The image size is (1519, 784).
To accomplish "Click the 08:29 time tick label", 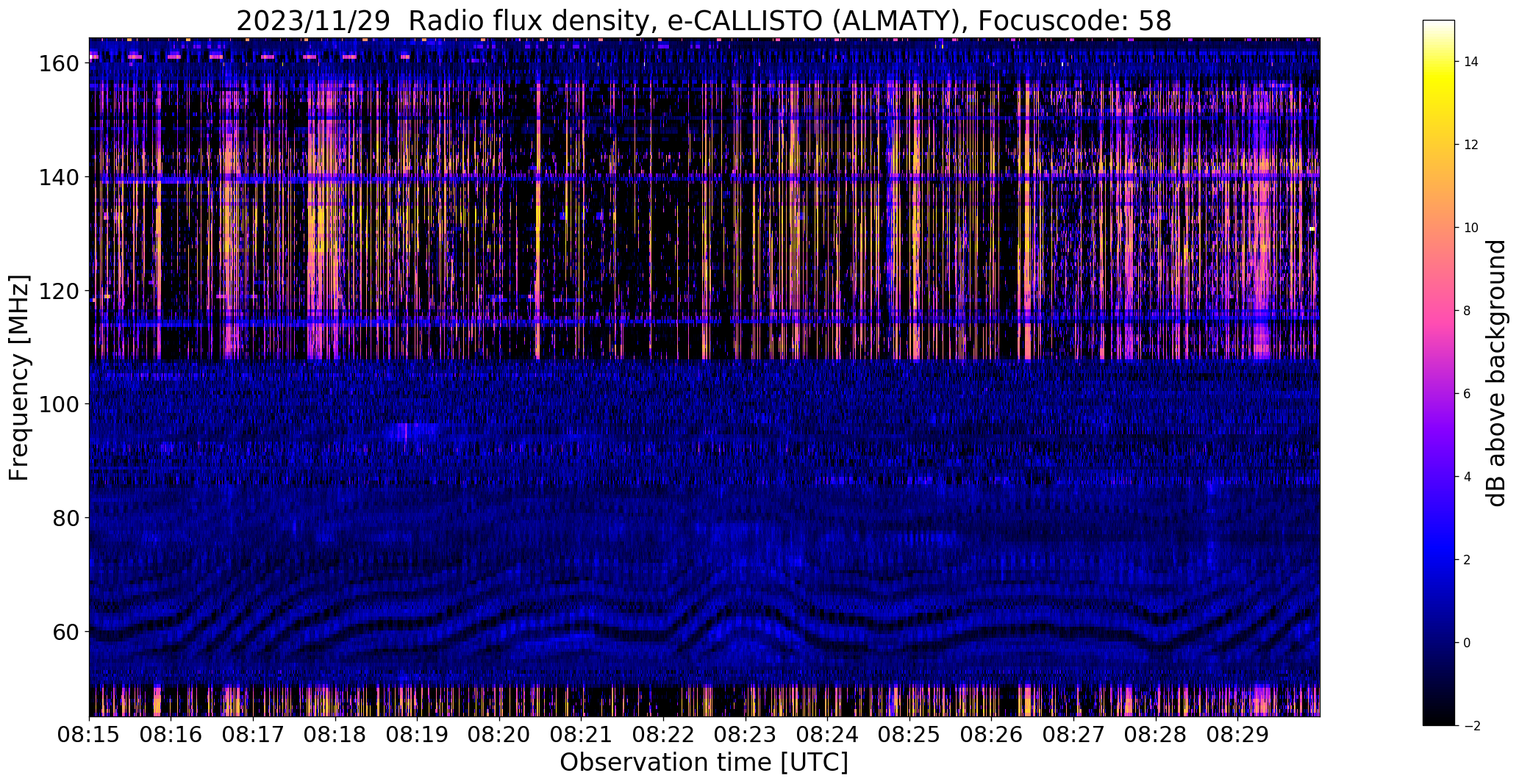I will click(1237, 736).
